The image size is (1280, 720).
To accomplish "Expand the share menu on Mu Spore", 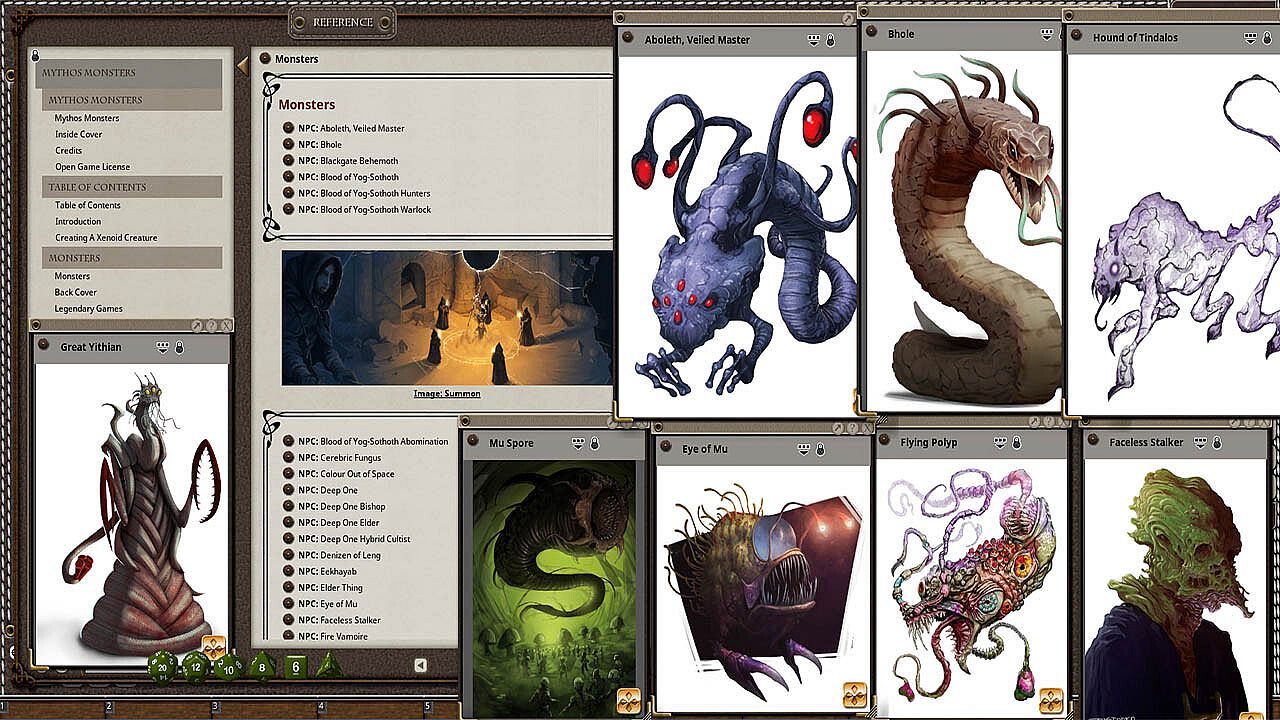I will (577, 443).
